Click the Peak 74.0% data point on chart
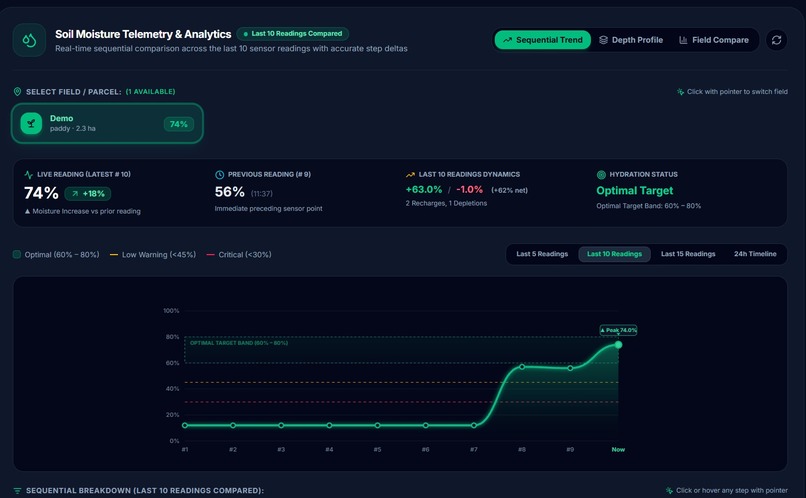Viewport: 806px width, 498px height. point(618,345)
